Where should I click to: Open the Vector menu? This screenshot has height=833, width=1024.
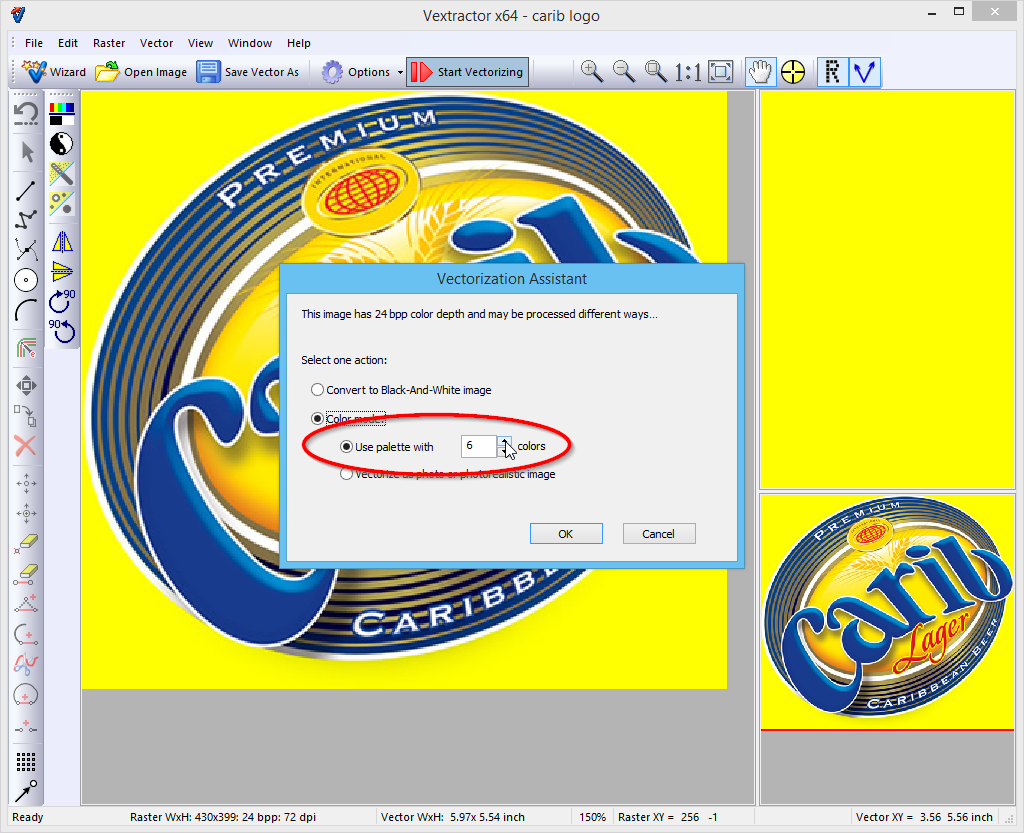pyautogui.click(x=156, y=43)
